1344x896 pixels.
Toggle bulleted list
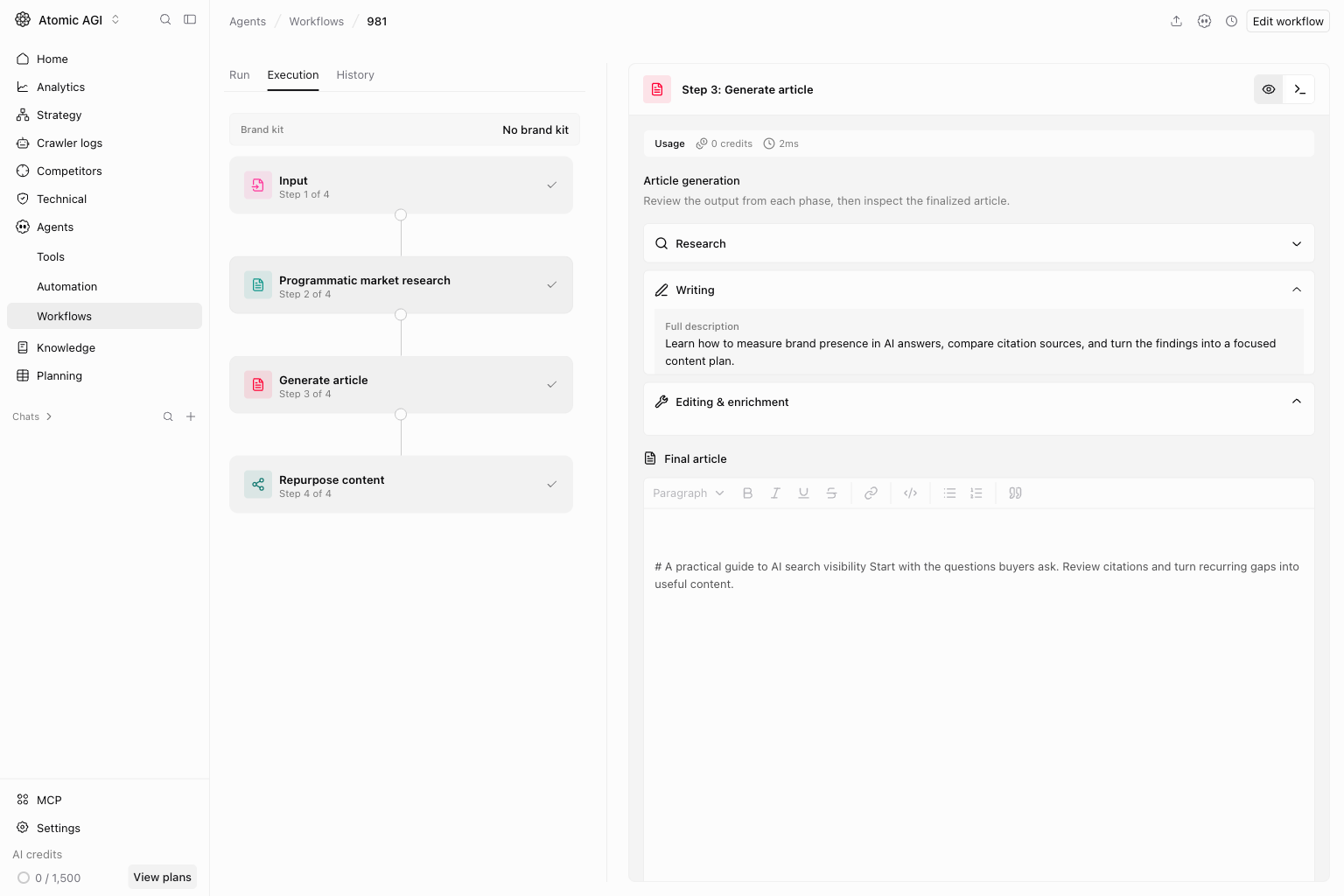pos(949,493)
